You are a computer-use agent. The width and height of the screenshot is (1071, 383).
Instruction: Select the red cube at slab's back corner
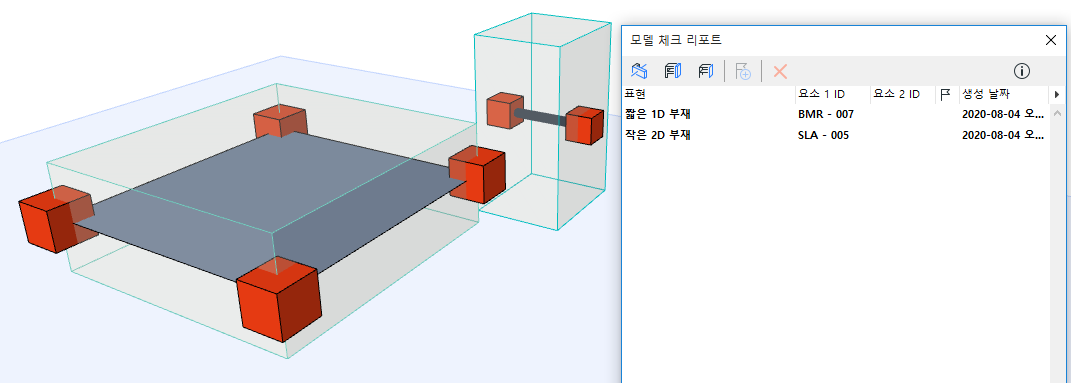pyautogui.click(x=280, y=122)
